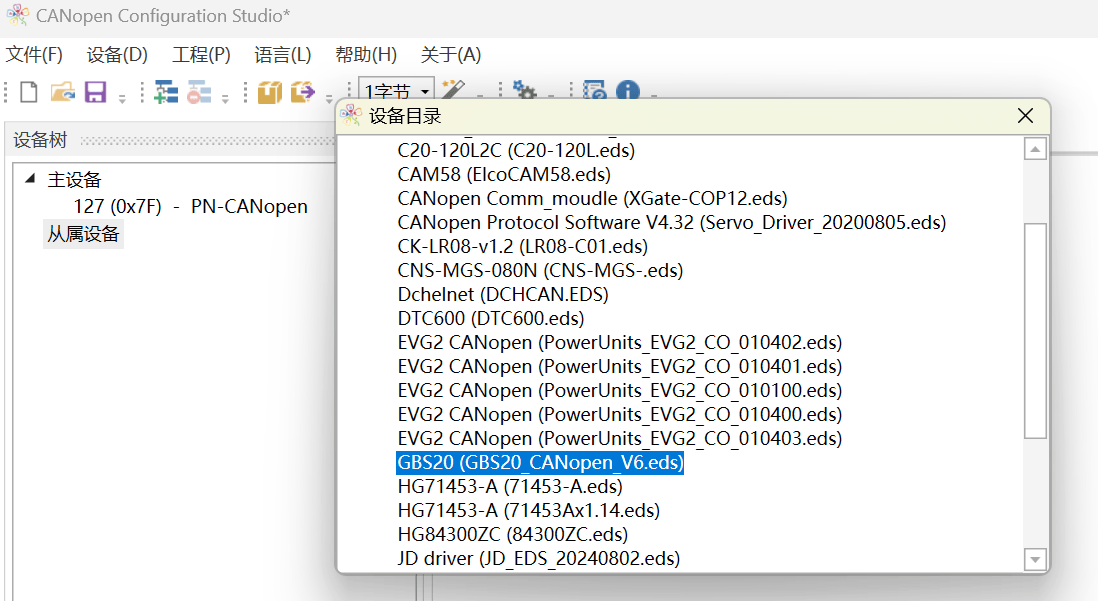The width and height of the screenshot is (1098, 601).
Task: Select EVG2 CANopen PowerUnits_EVG2_CO_010100.eds entry
Action: pos(620,390)
